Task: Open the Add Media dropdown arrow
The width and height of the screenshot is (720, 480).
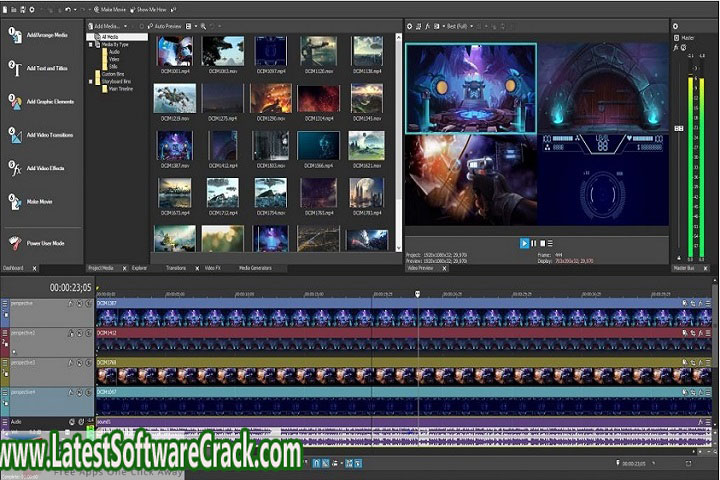Action: (x=125, y=26)
